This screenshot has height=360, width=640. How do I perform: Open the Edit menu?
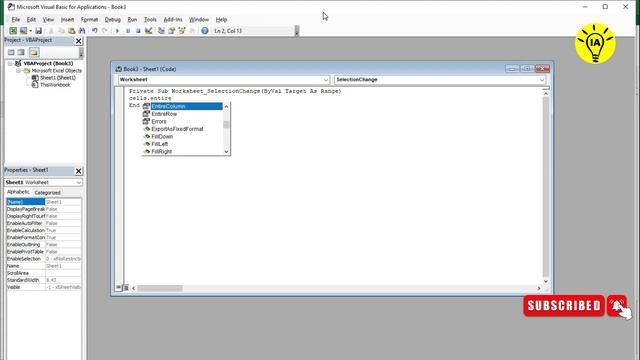pos(31,20)
